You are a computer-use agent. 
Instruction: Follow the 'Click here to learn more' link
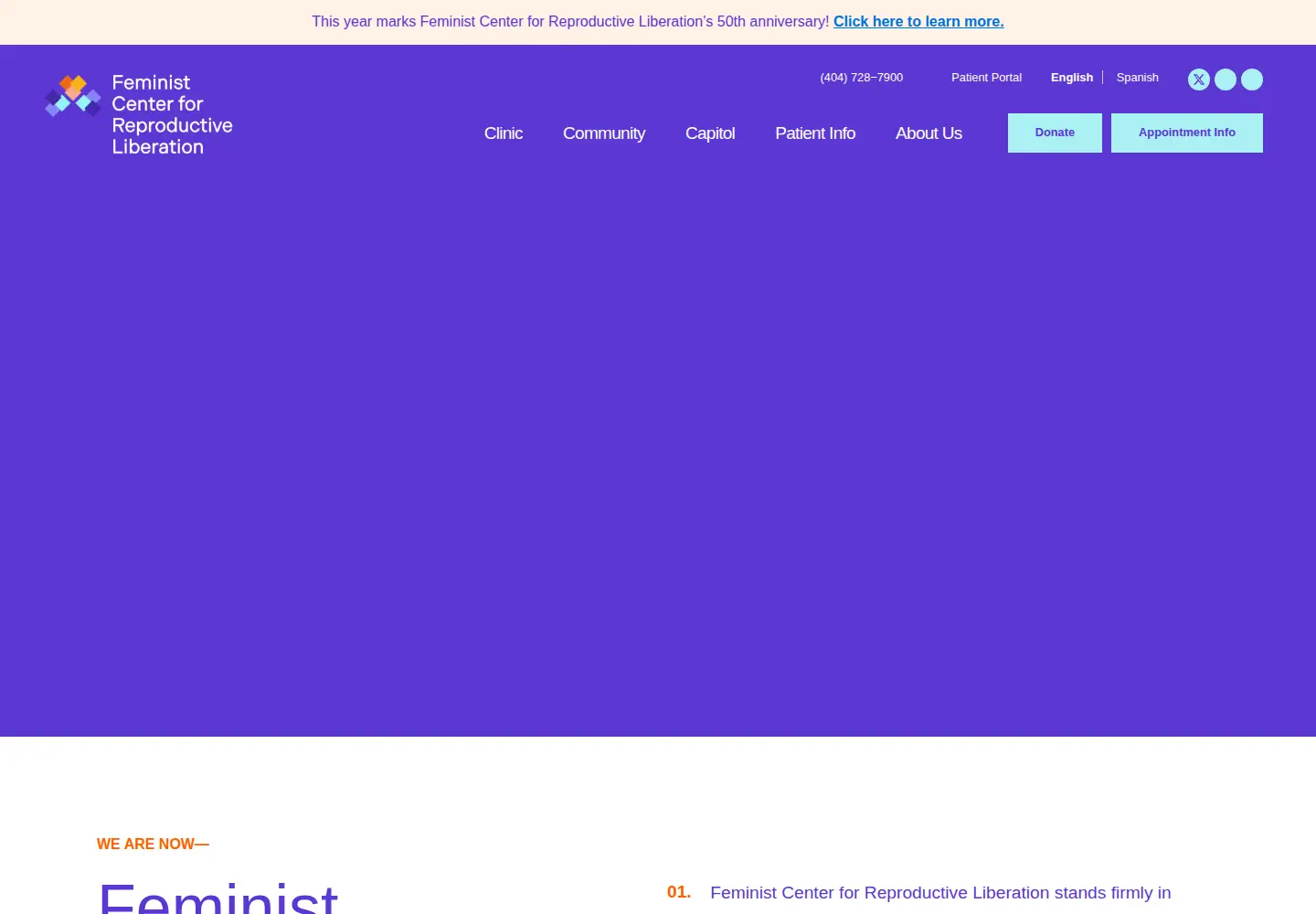[x=918, y=22]
